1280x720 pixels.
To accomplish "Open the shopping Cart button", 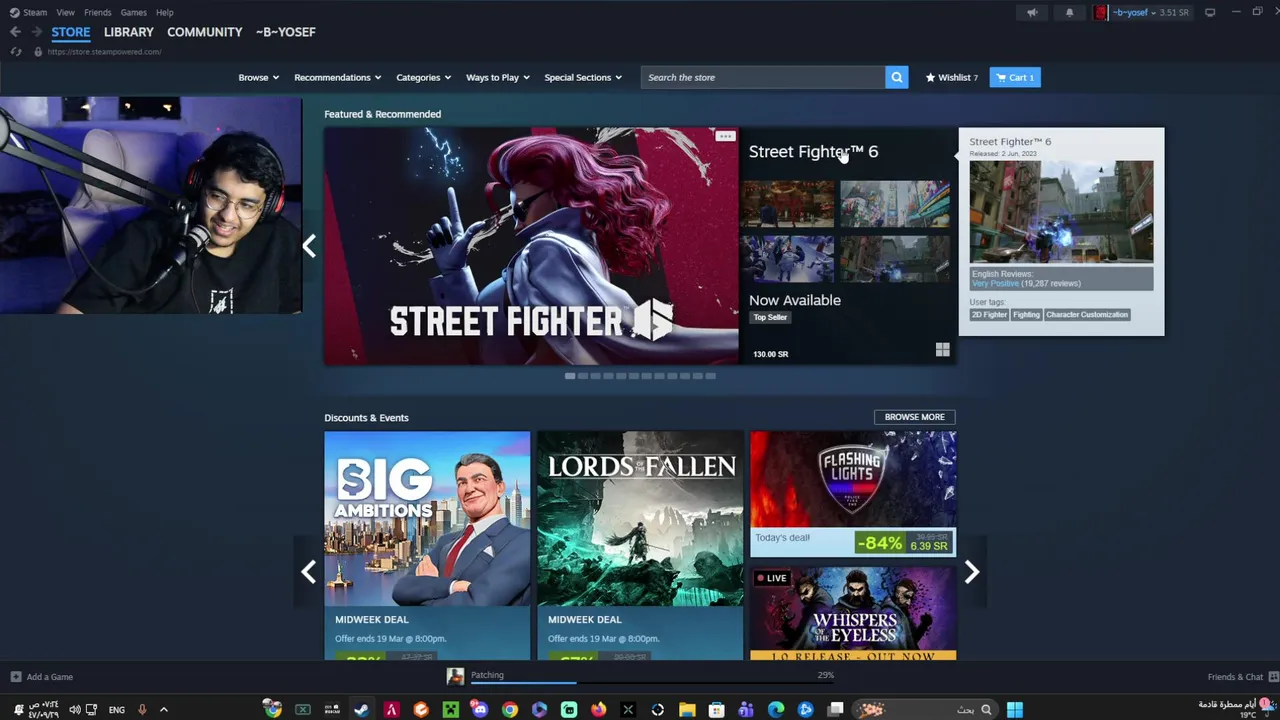I will point(1015,77).
